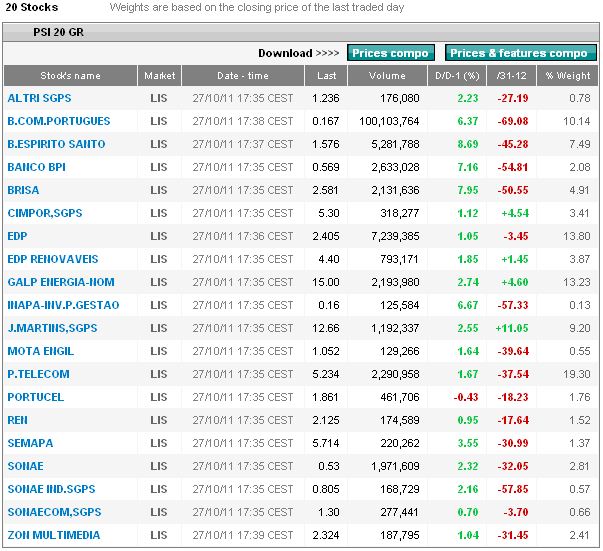This screenshot has width=603, height=551.
Task: Open PORTUCEL stock link
Action: tap(36, 397)
